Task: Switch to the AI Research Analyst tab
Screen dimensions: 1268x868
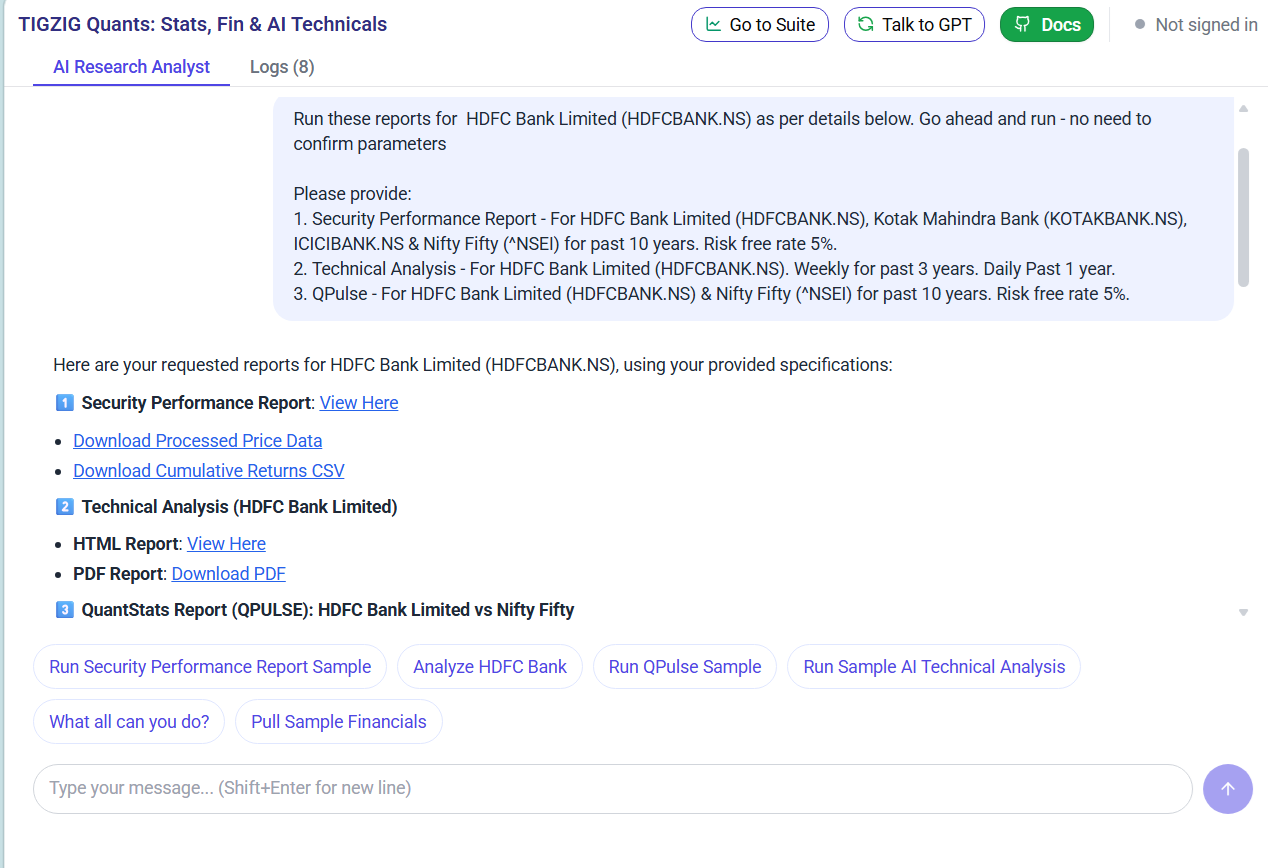Action: (131, 67)
